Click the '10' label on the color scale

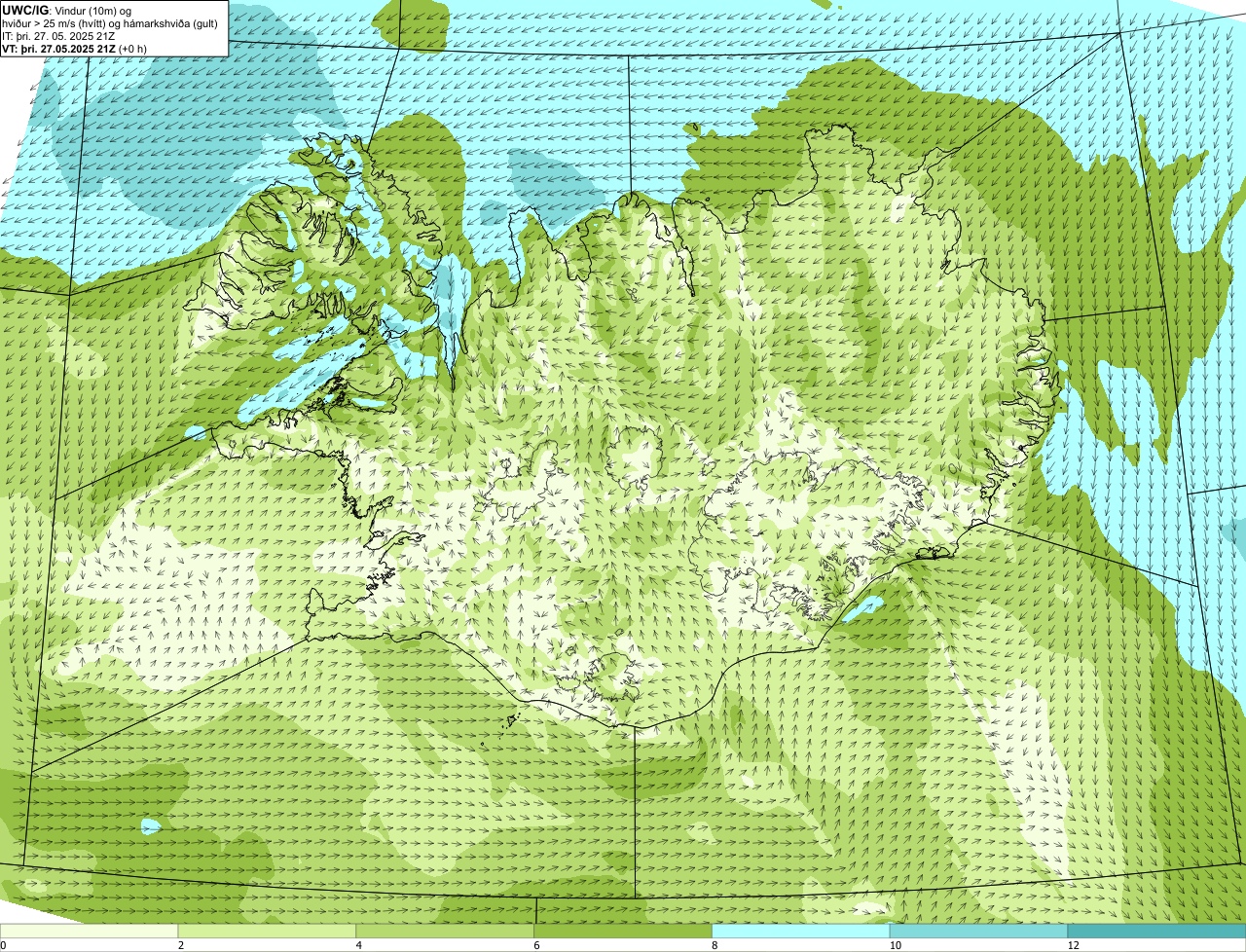895,945
